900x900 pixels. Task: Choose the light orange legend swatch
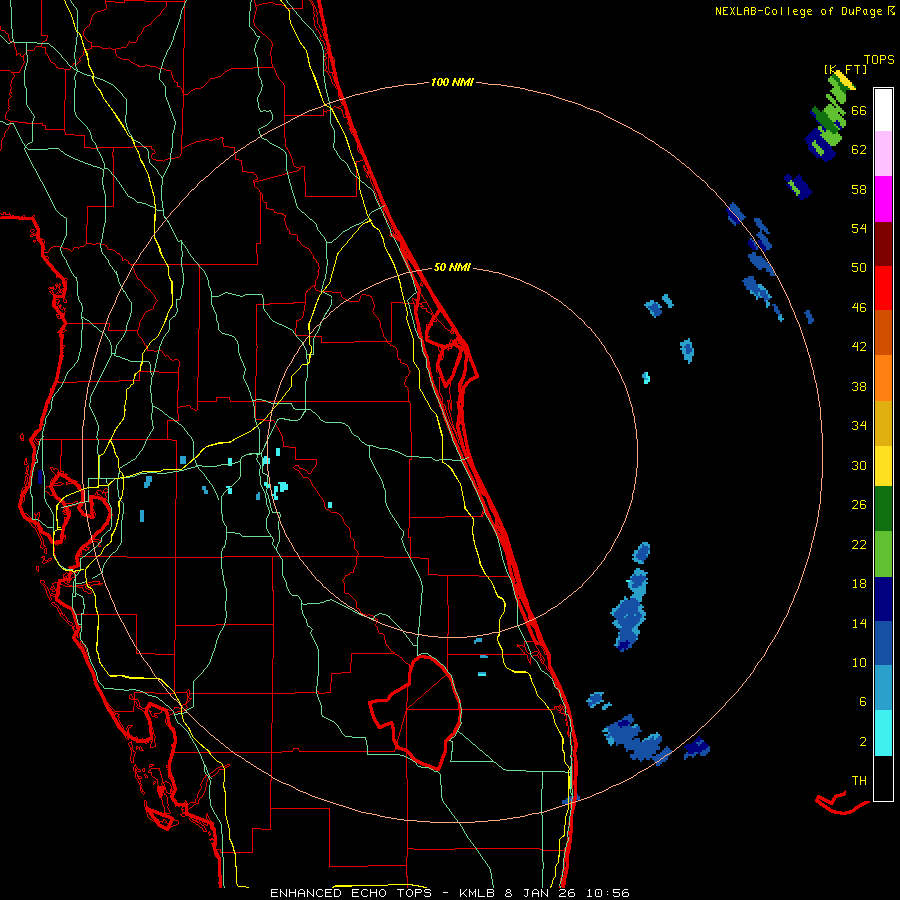click(x=883, y=378)
